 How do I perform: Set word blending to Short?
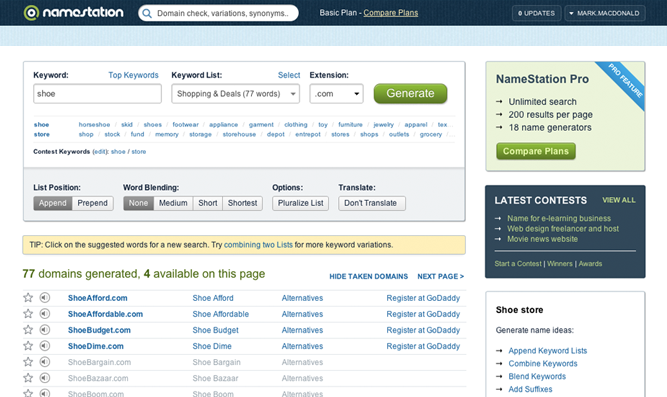[x=208, y=203]
